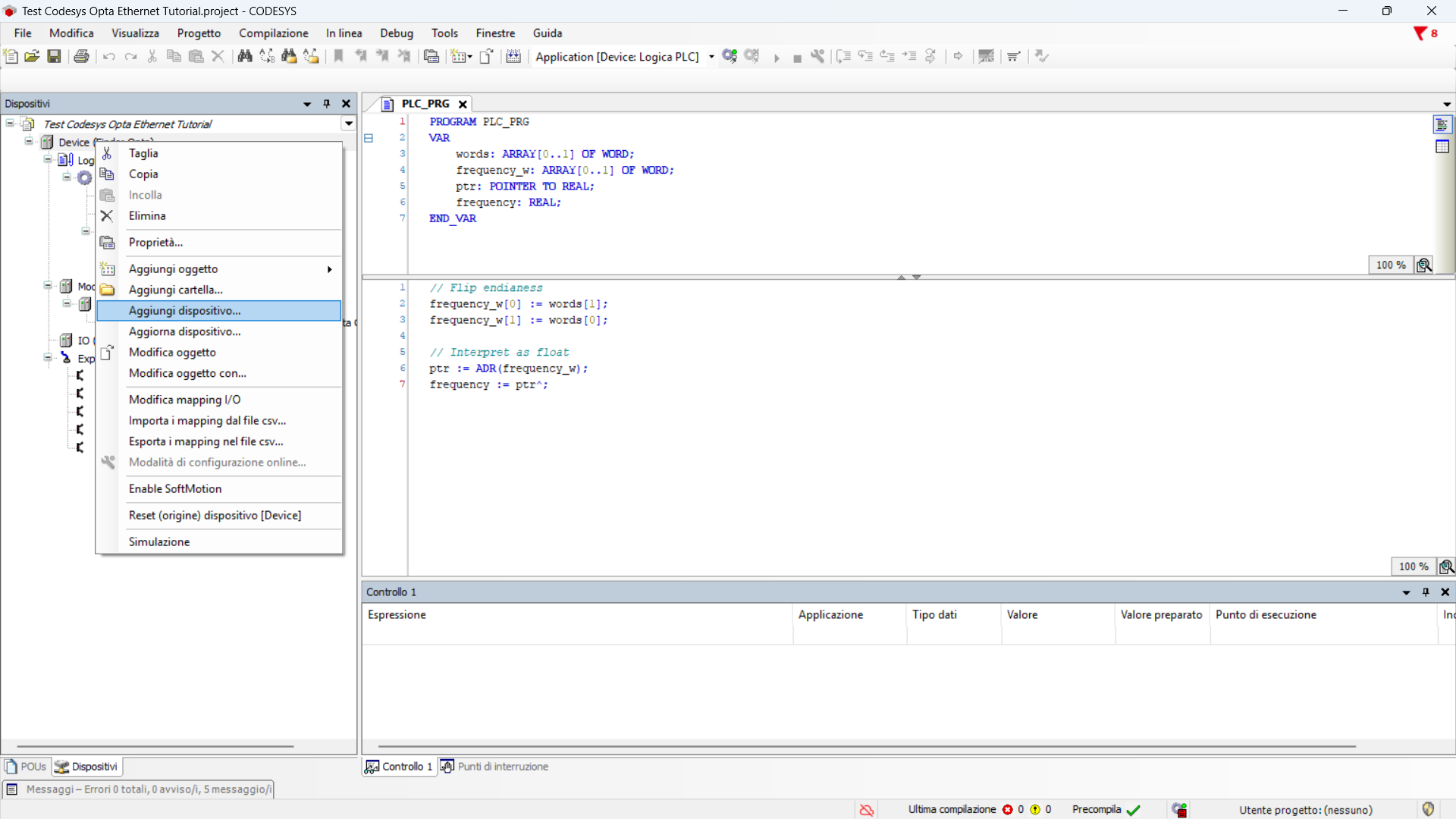Screen dimensions: 1456x819
Task: Switch the declaration editor to tabular view
Action: [1442, 147]
